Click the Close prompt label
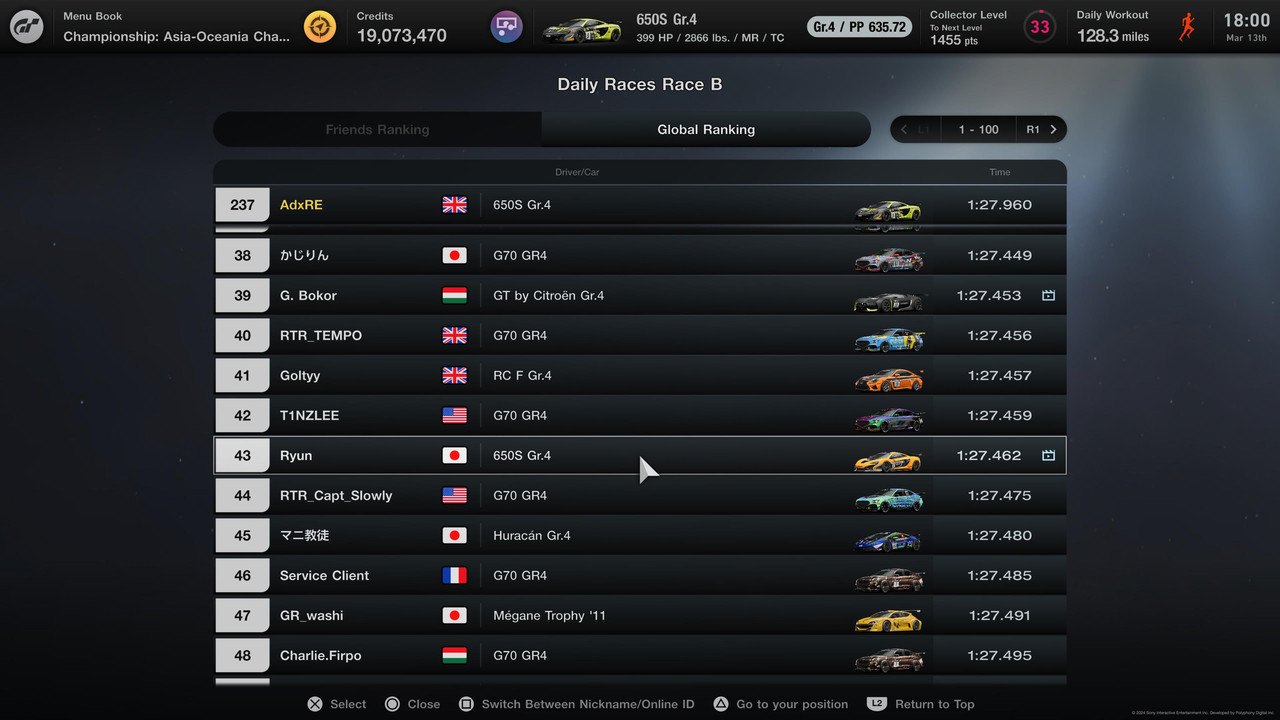1280x720 pixels. [x=424, y=704]
